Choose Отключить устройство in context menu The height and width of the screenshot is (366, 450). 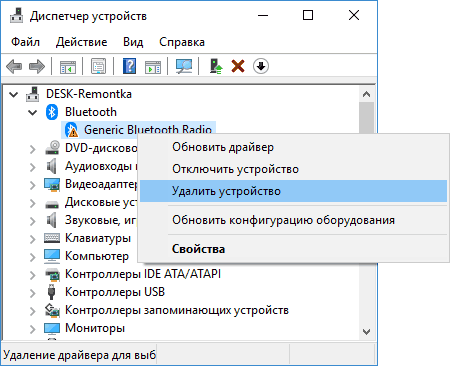(x=293, y=169)
